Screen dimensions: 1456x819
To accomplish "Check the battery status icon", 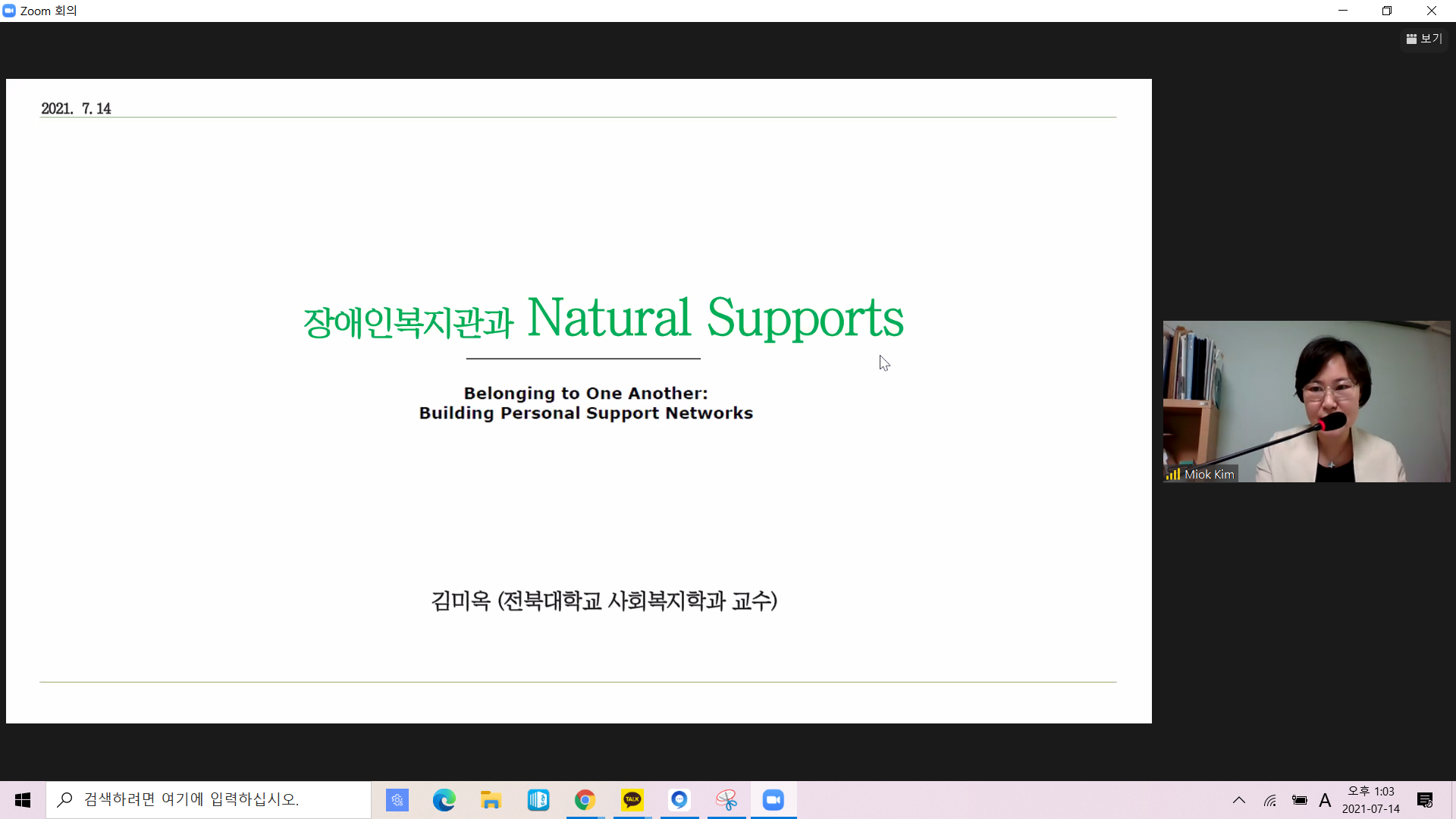I will [1299, 800].
